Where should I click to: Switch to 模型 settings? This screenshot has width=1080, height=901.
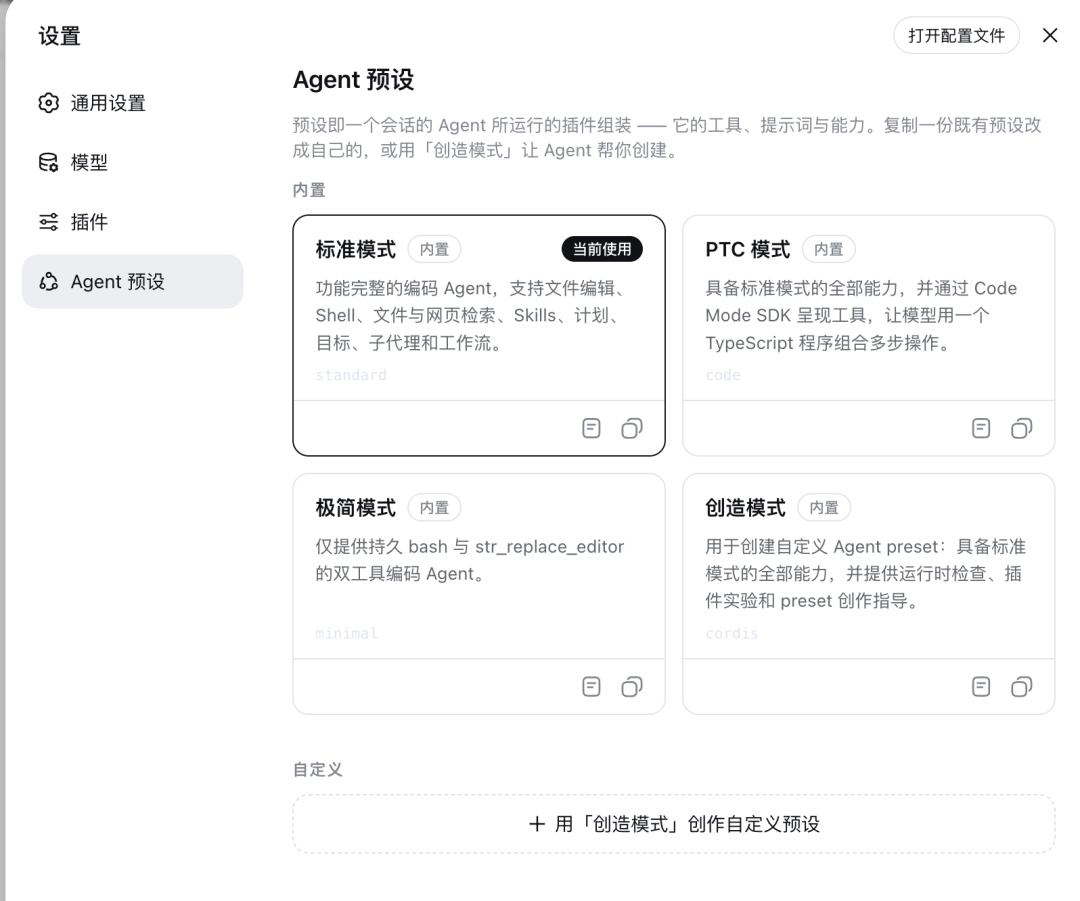[132, 163]
